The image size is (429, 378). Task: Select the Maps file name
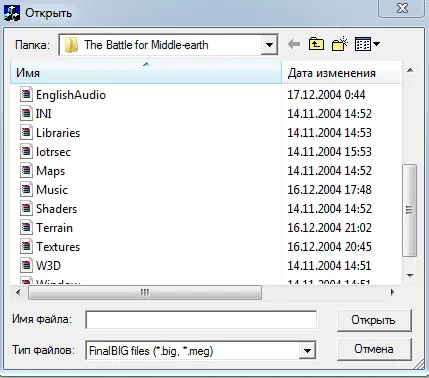click(x=51, y=171)
